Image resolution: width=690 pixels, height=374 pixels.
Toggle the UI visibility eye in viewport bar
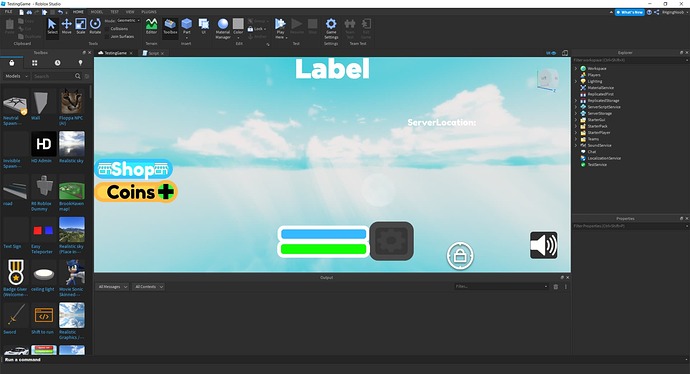point(551,53)
